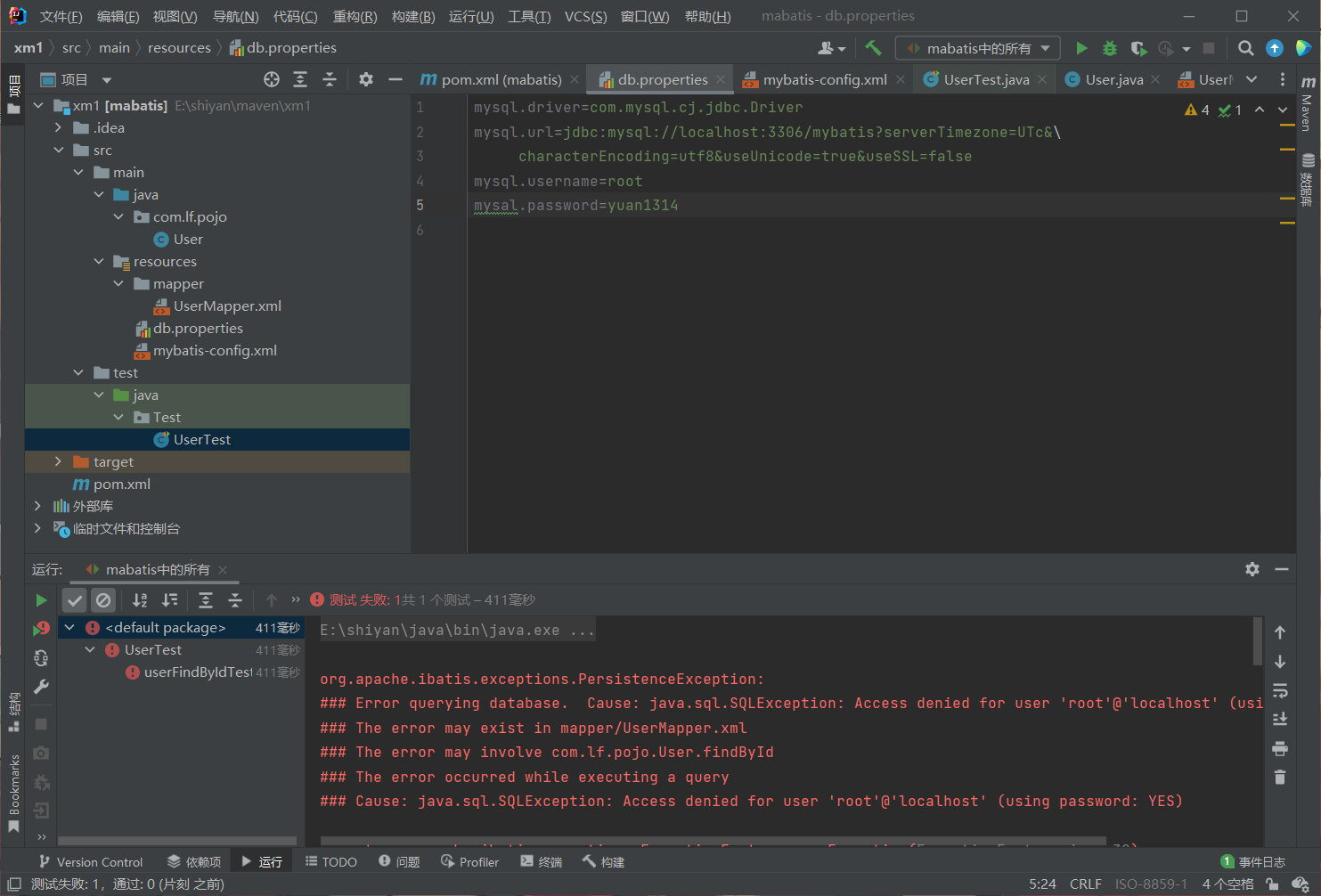Viewport: 1321px width, 896px height.
Task: Run the mabatis configuration with green play icon
Action: tap(1081, 48)
